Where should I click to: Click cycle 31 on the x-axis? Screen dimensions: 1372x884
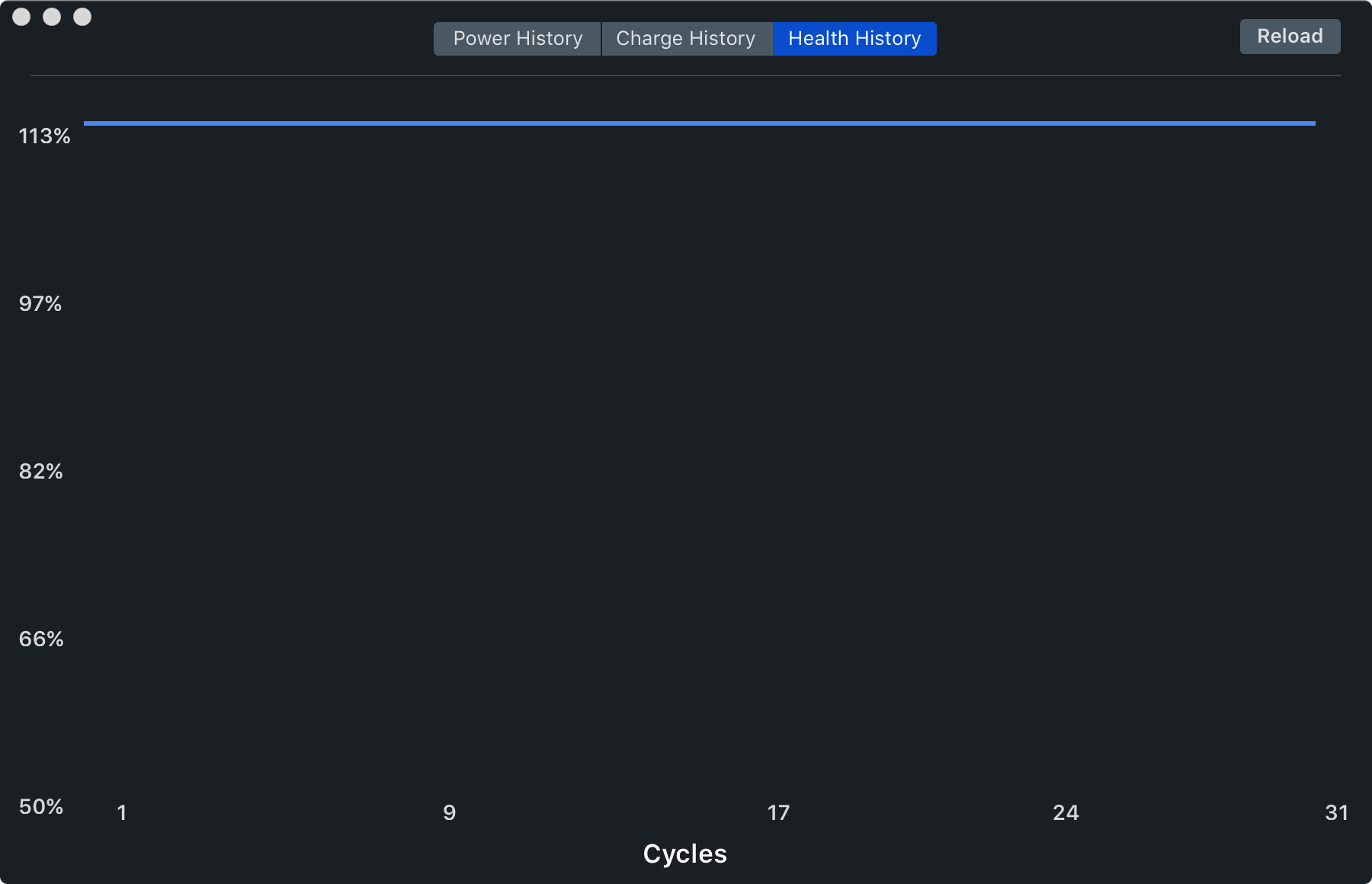click(x=1337, y=813)
